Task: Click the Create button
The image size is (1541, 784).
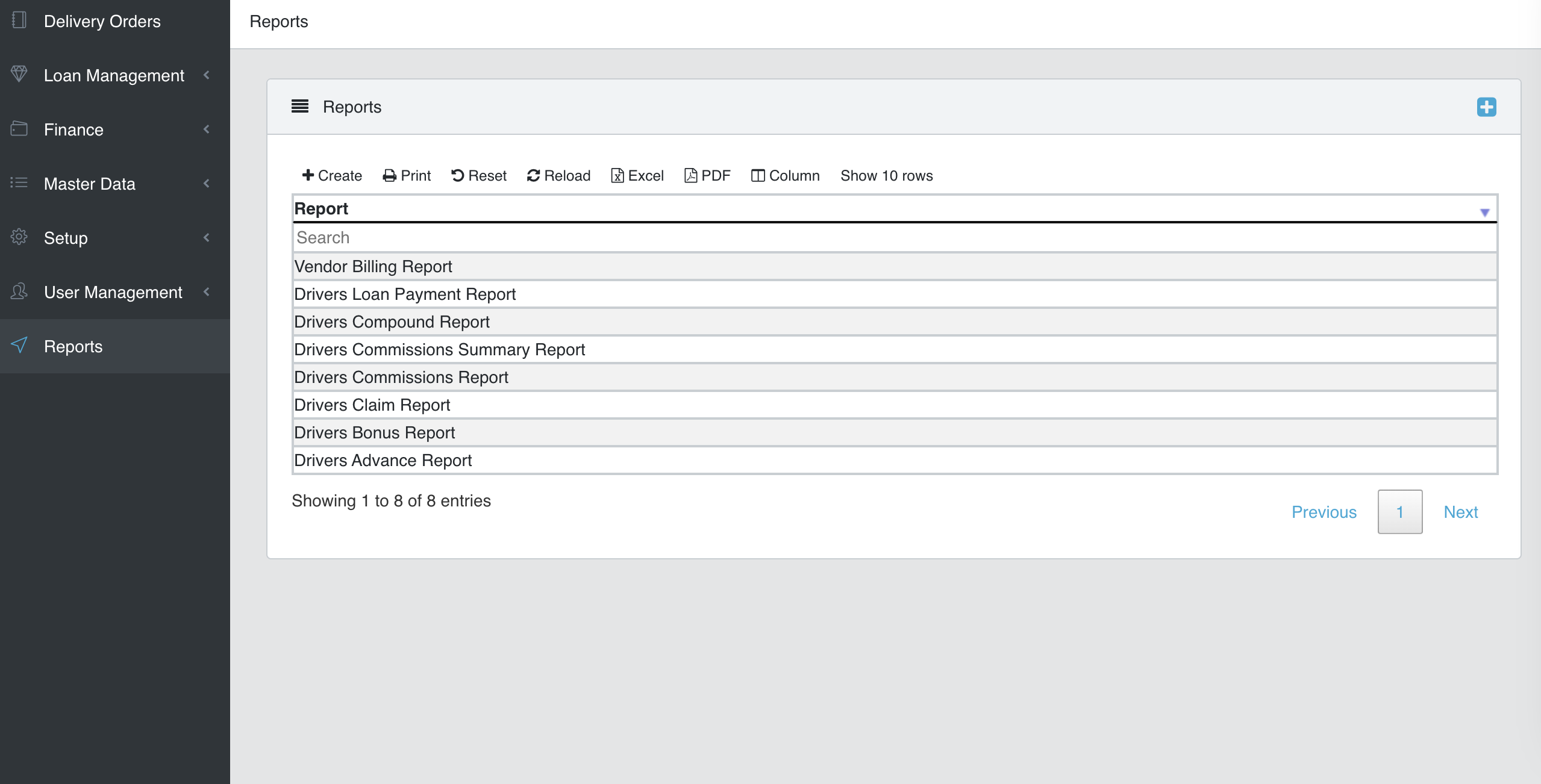Action: (332, 176)
